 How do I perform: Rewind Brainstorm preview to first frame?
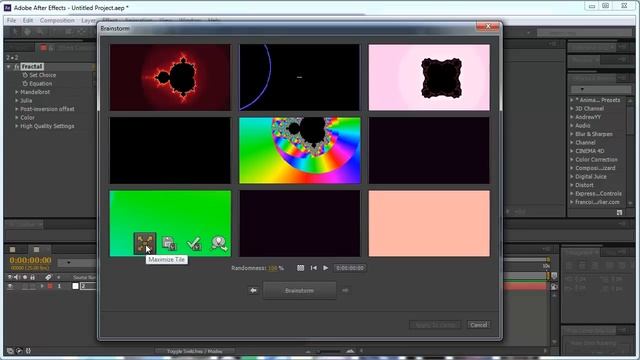tap(313, 268)
